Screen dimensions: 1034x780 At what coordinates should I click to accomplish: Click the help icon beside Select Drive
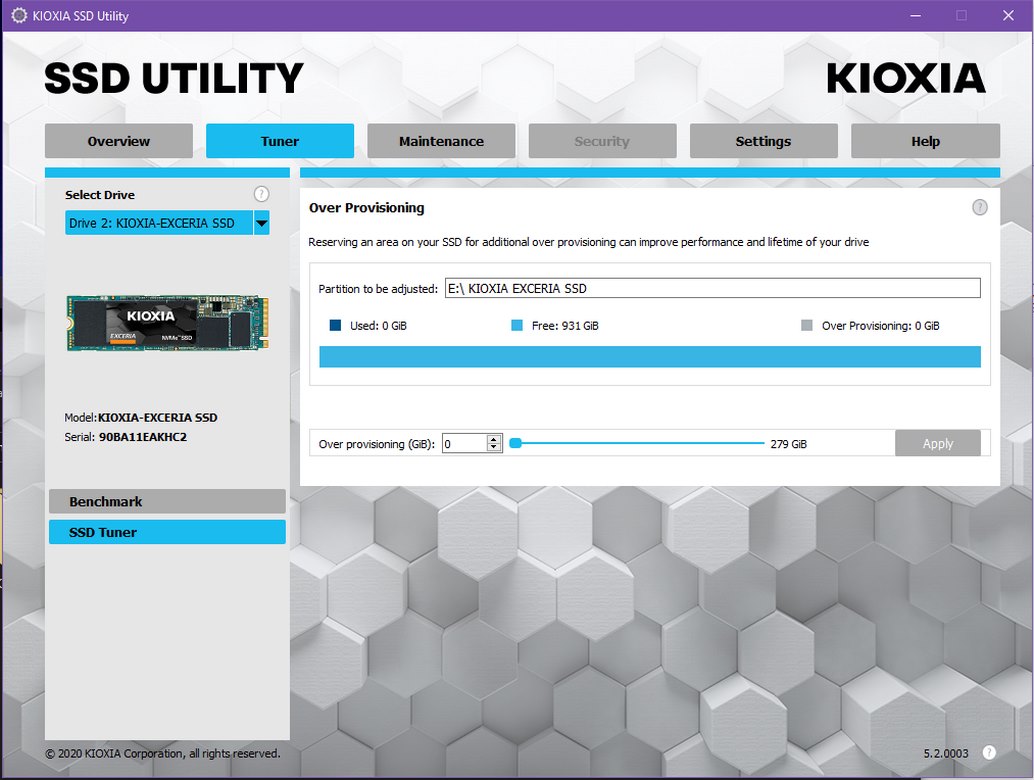click(x=261, y=194)
